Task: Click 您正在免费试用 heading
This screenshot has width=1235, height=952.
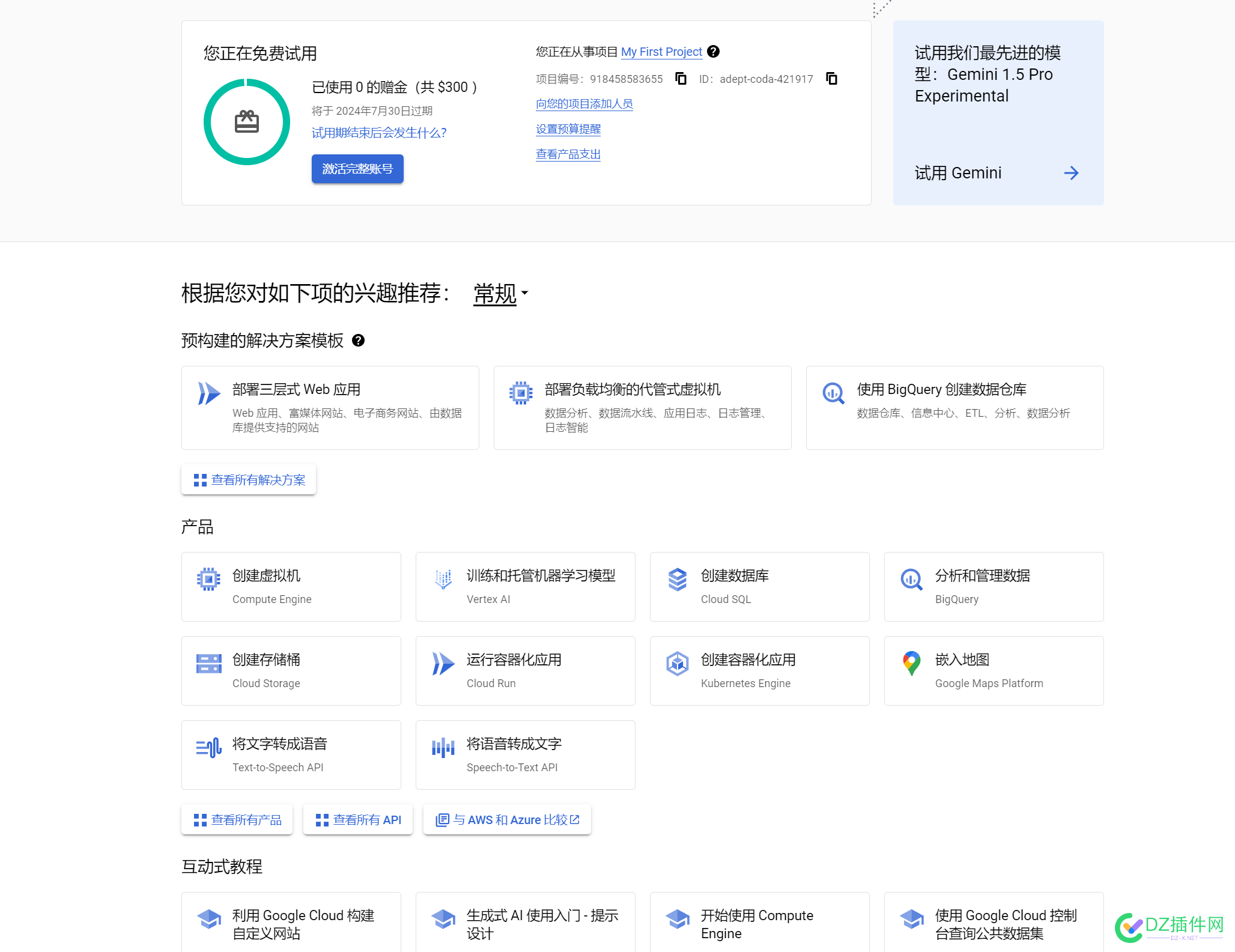Action: (260, 53)
